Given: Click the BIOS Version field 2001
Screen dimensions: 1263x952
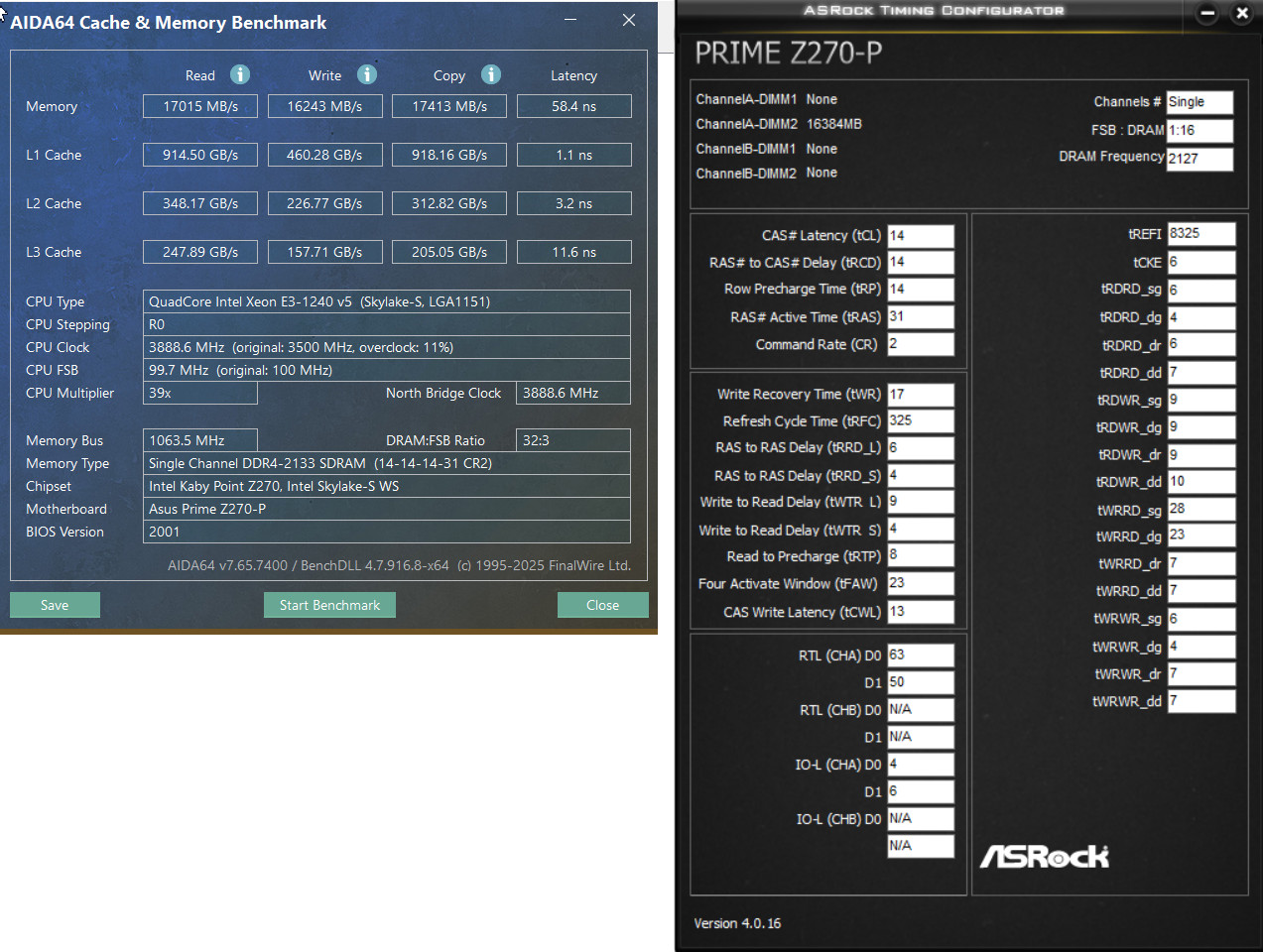Looking at the screenshot, I should point(387,532).
